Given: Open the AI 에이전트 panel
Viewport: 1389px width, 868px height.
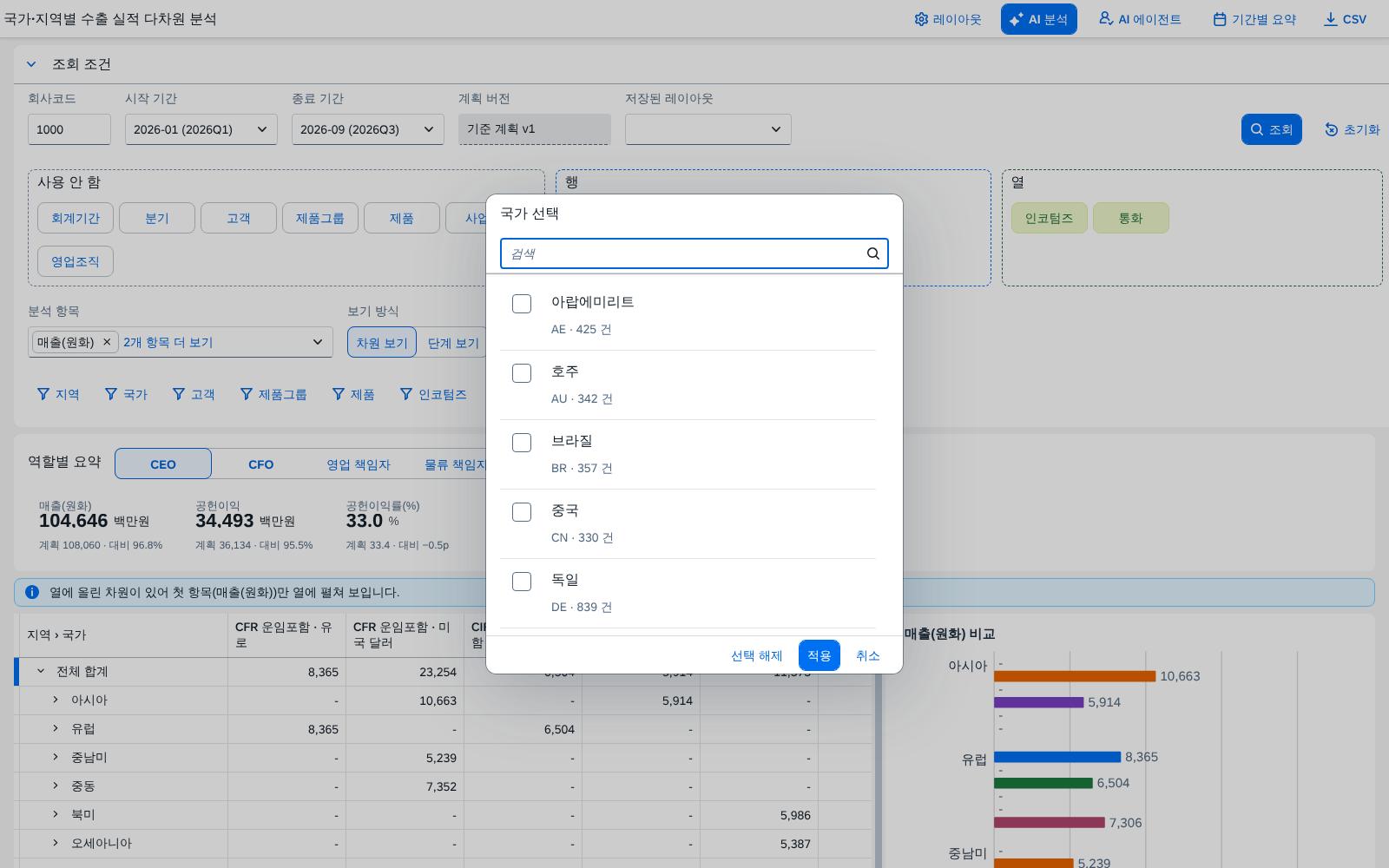Looking at the screenshot, I should pos(1140,19).
